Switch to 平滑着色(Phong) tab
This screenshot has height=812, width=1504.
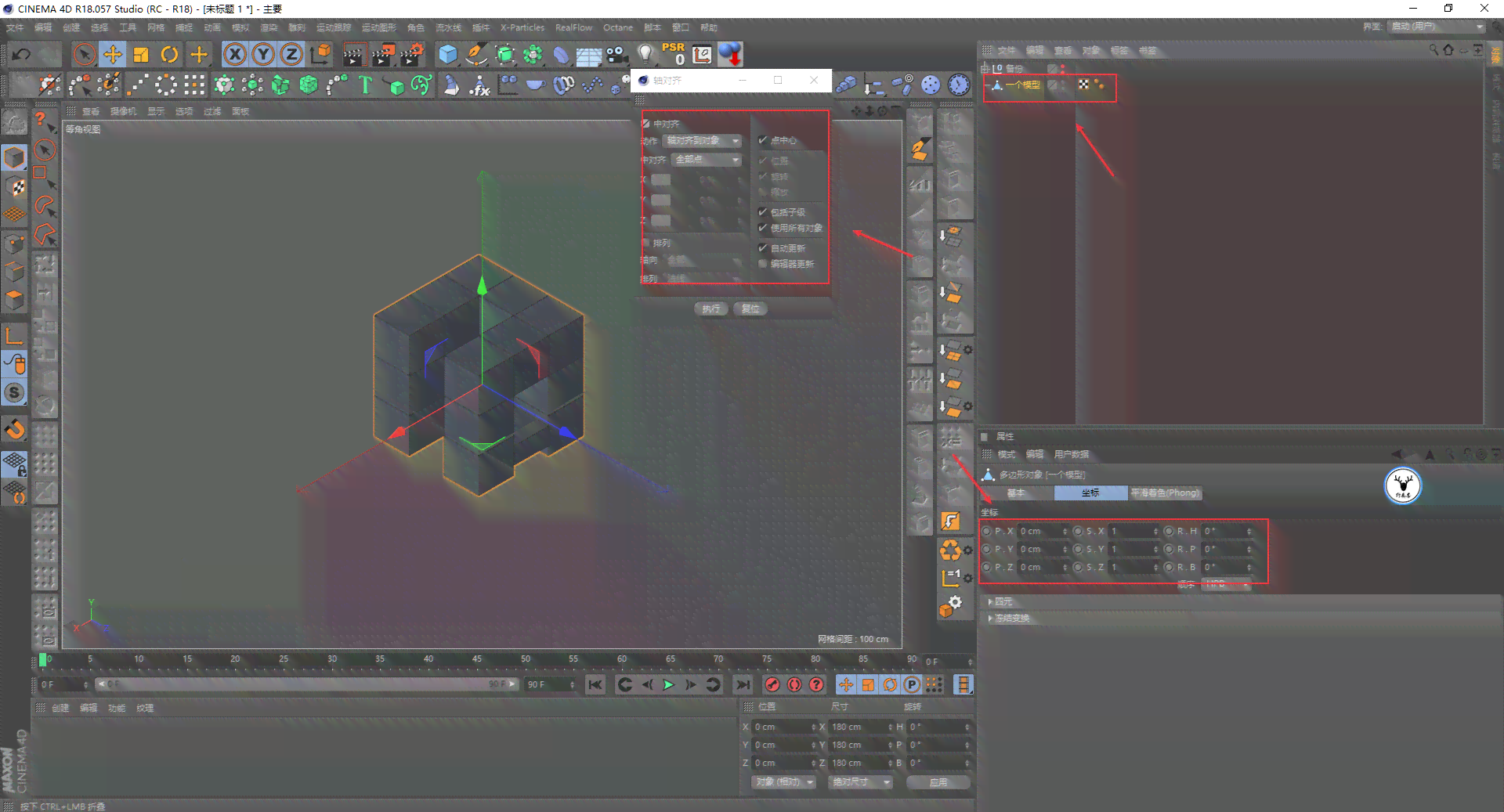pos(1165,493)
